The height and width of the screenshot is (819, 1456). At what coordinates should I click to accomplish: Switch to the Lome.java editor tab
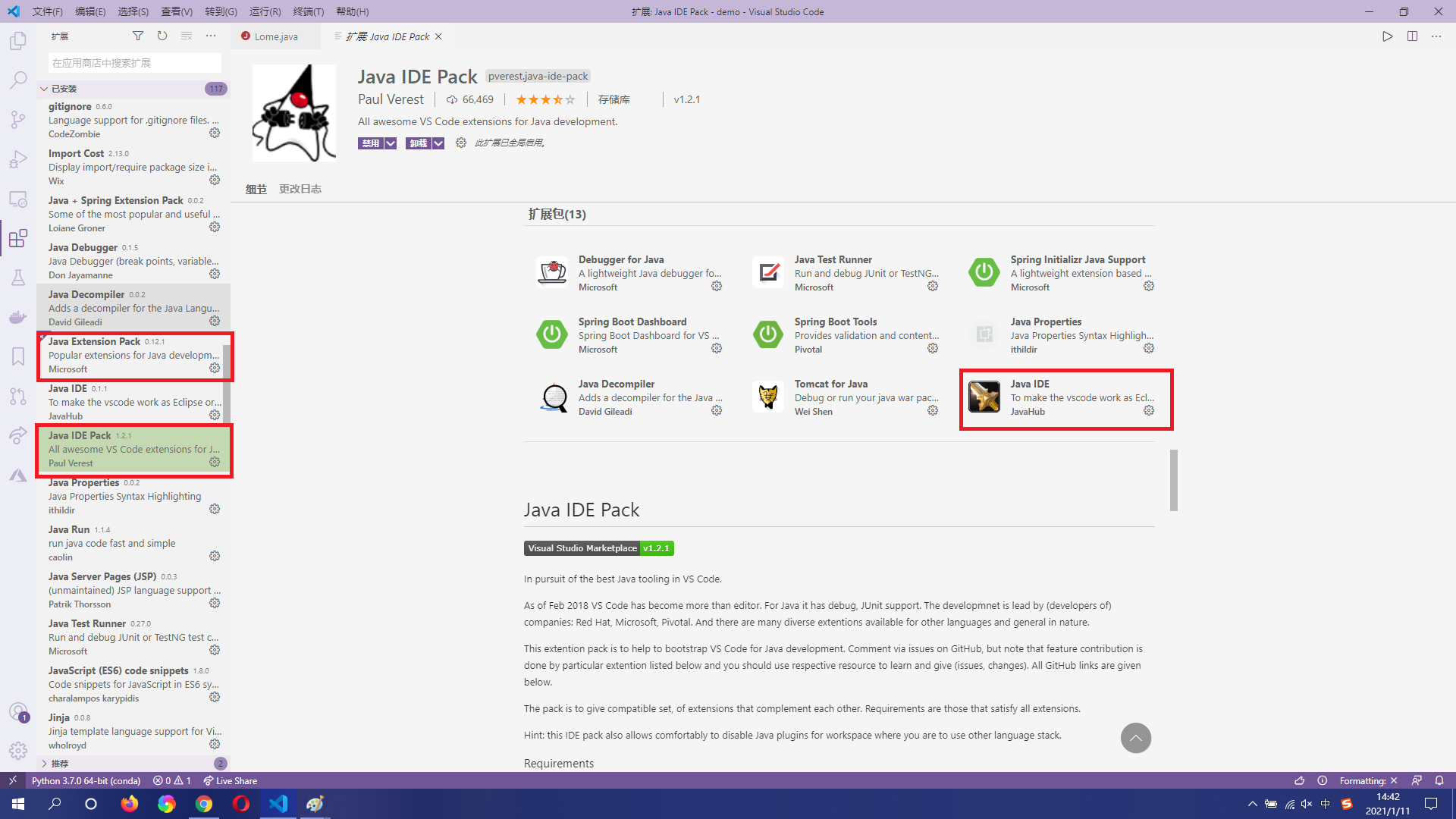[275, 36]
